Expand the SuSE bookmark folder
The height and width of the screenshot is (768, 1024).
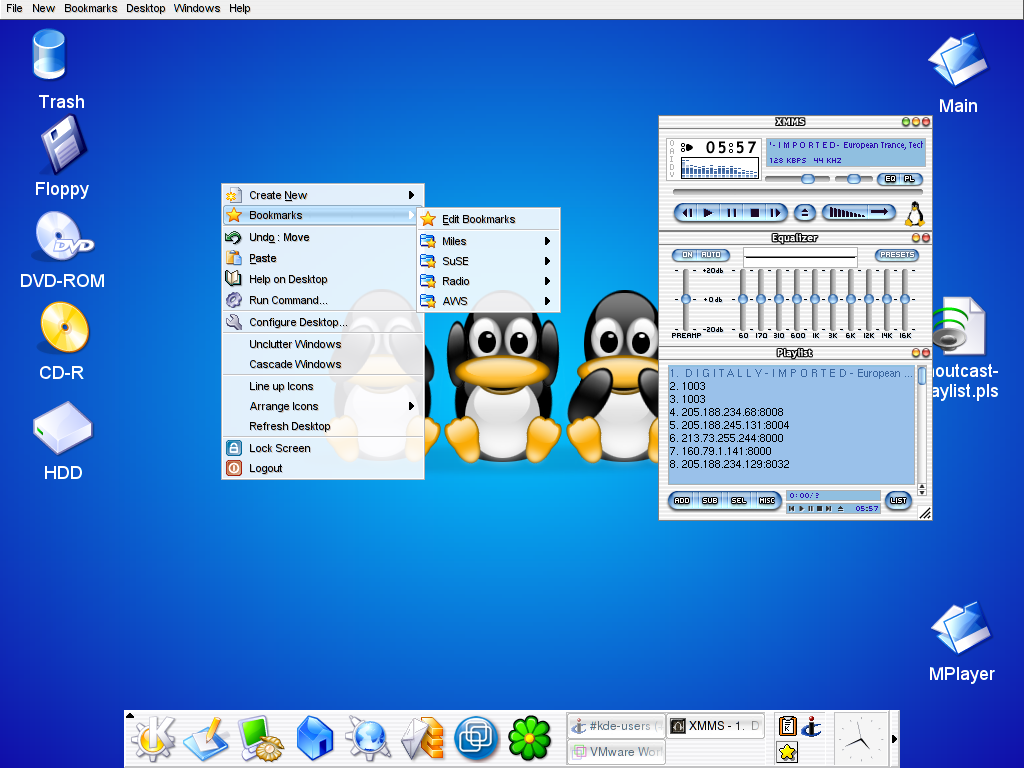click(488, 261)
